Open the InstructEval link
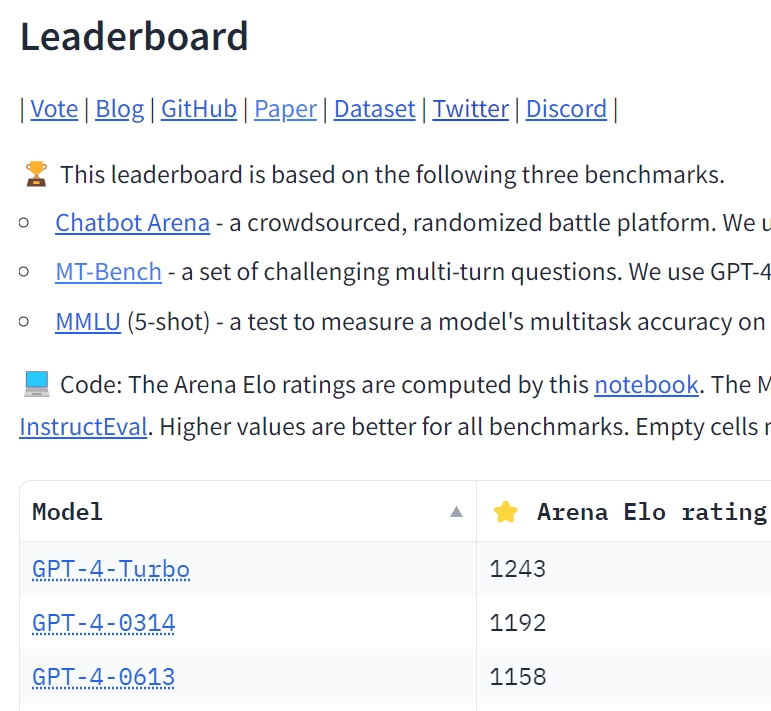771x711 pixels. (83, 426)
